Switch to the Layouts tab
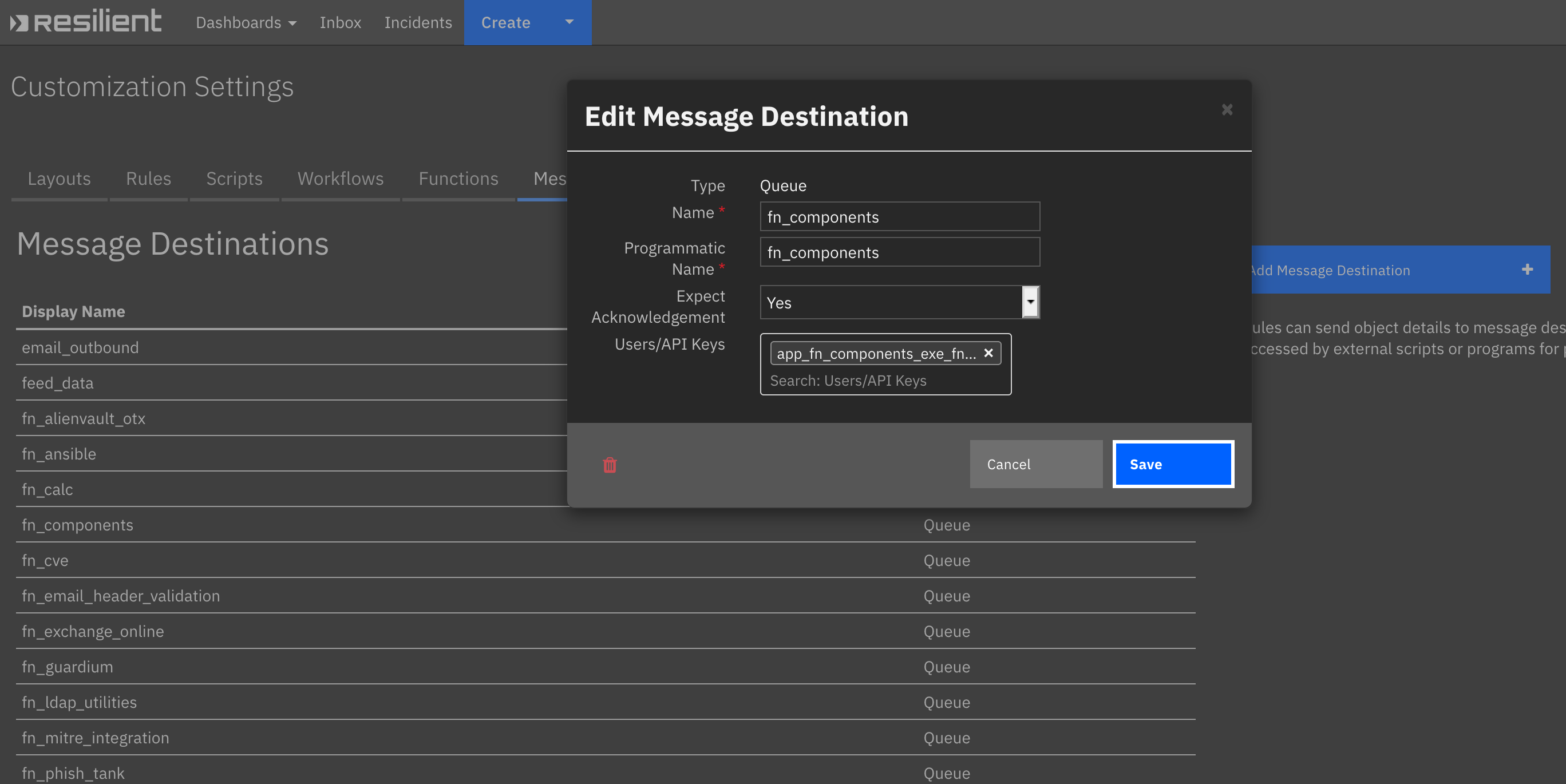This screenshot has height=784, width=1566. tap(59, 179)
